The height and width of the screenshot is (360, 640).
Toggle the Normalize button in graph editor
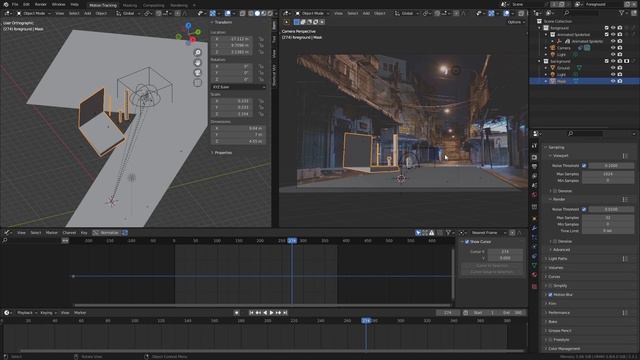point(106,233)
